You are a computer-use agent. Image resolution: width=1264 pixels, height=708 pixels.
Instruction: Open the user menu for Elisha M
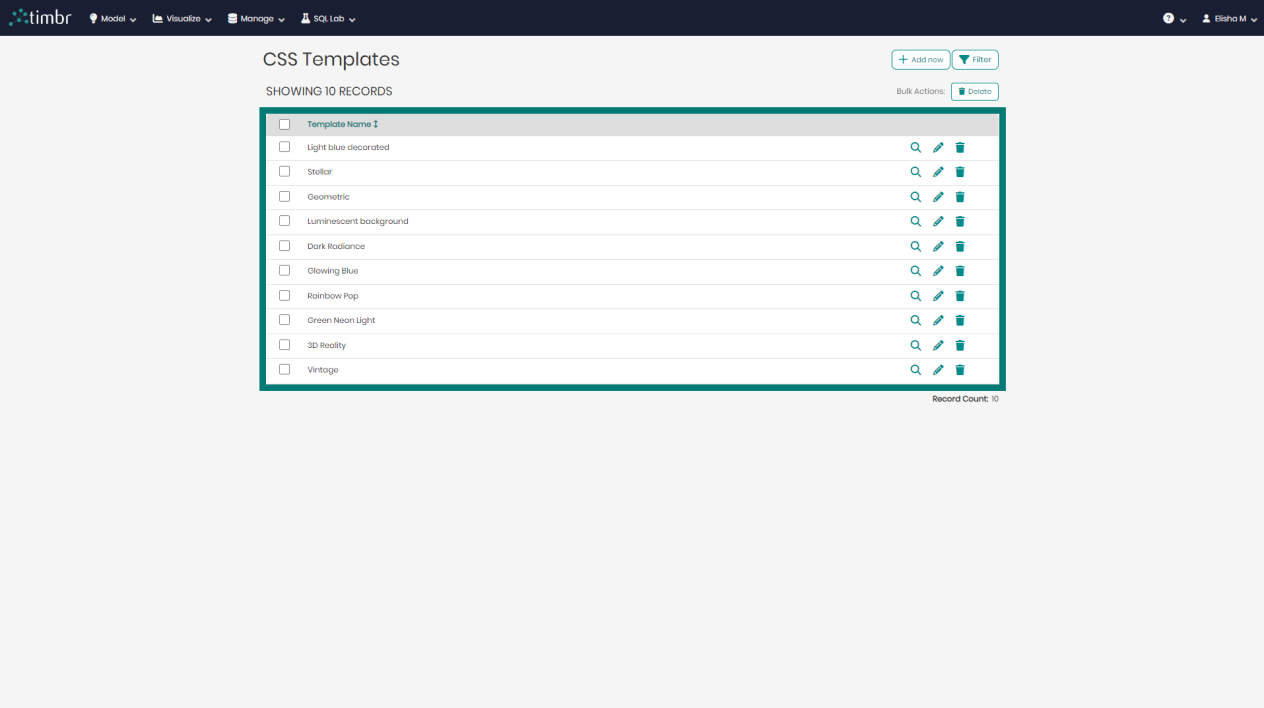[x=1228, y=18]
